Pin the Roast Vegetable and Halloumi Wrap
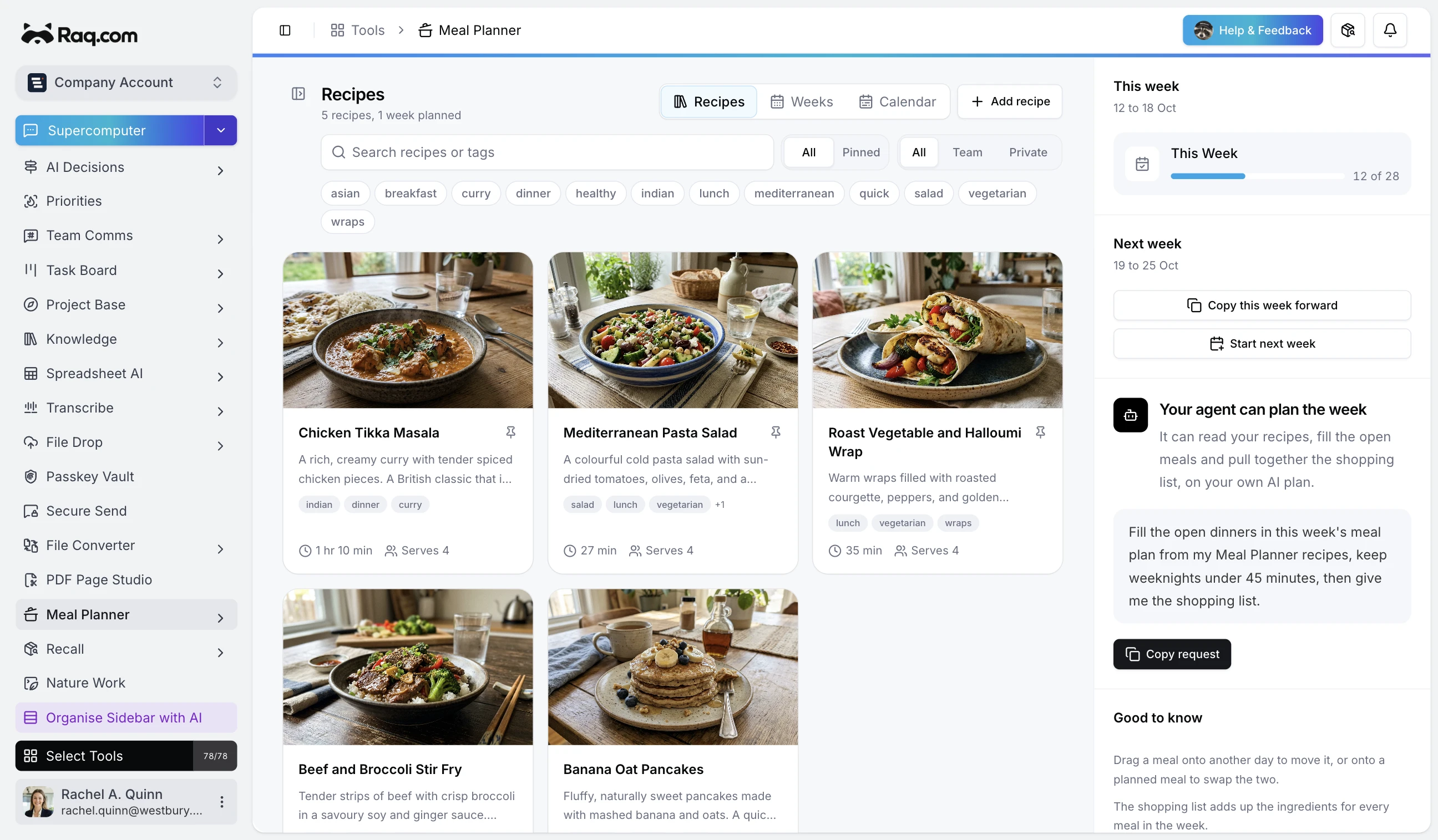1438x840 pixels. [x=1040, y=432]
